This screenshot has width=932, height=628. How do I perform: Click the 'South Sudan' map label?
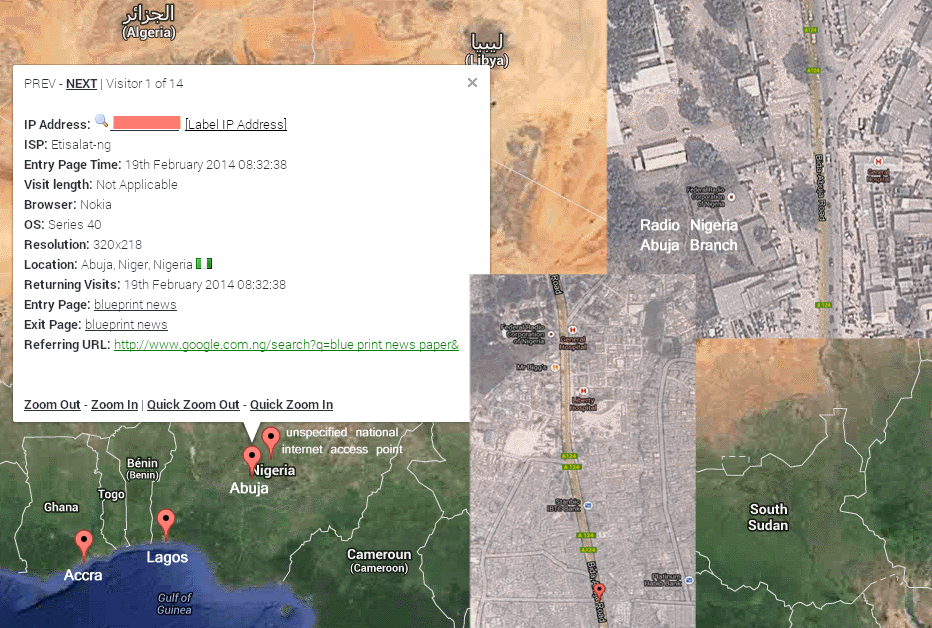(768, 517)
